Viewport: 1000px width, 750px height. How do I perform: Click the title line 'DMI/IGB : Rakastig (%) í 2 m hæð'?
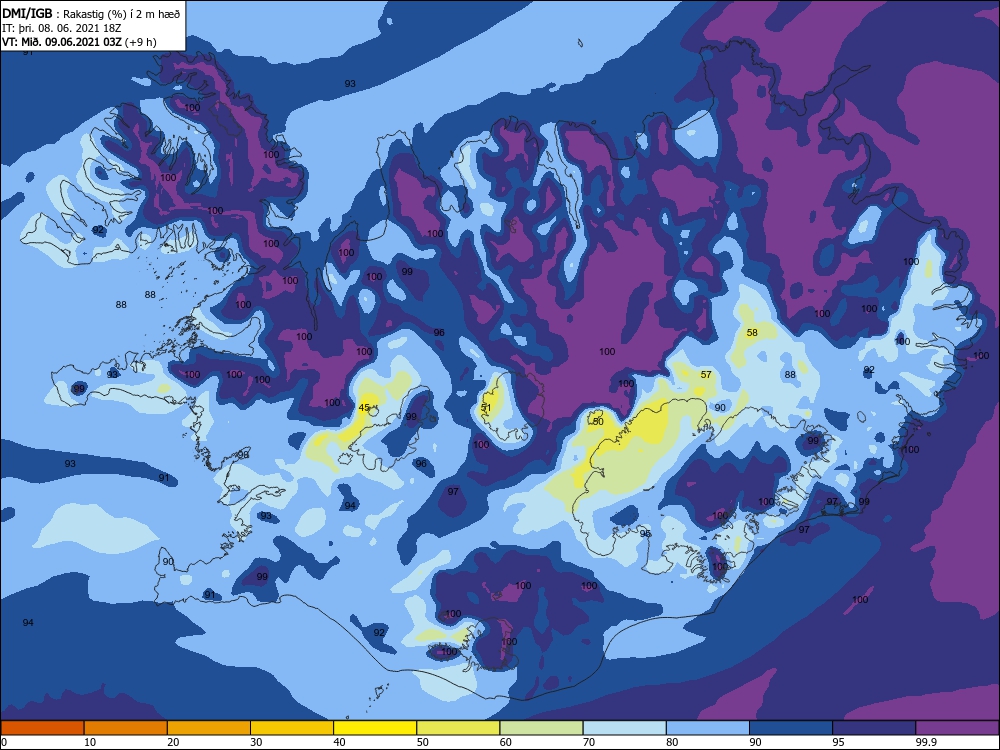tap(91, 13)
